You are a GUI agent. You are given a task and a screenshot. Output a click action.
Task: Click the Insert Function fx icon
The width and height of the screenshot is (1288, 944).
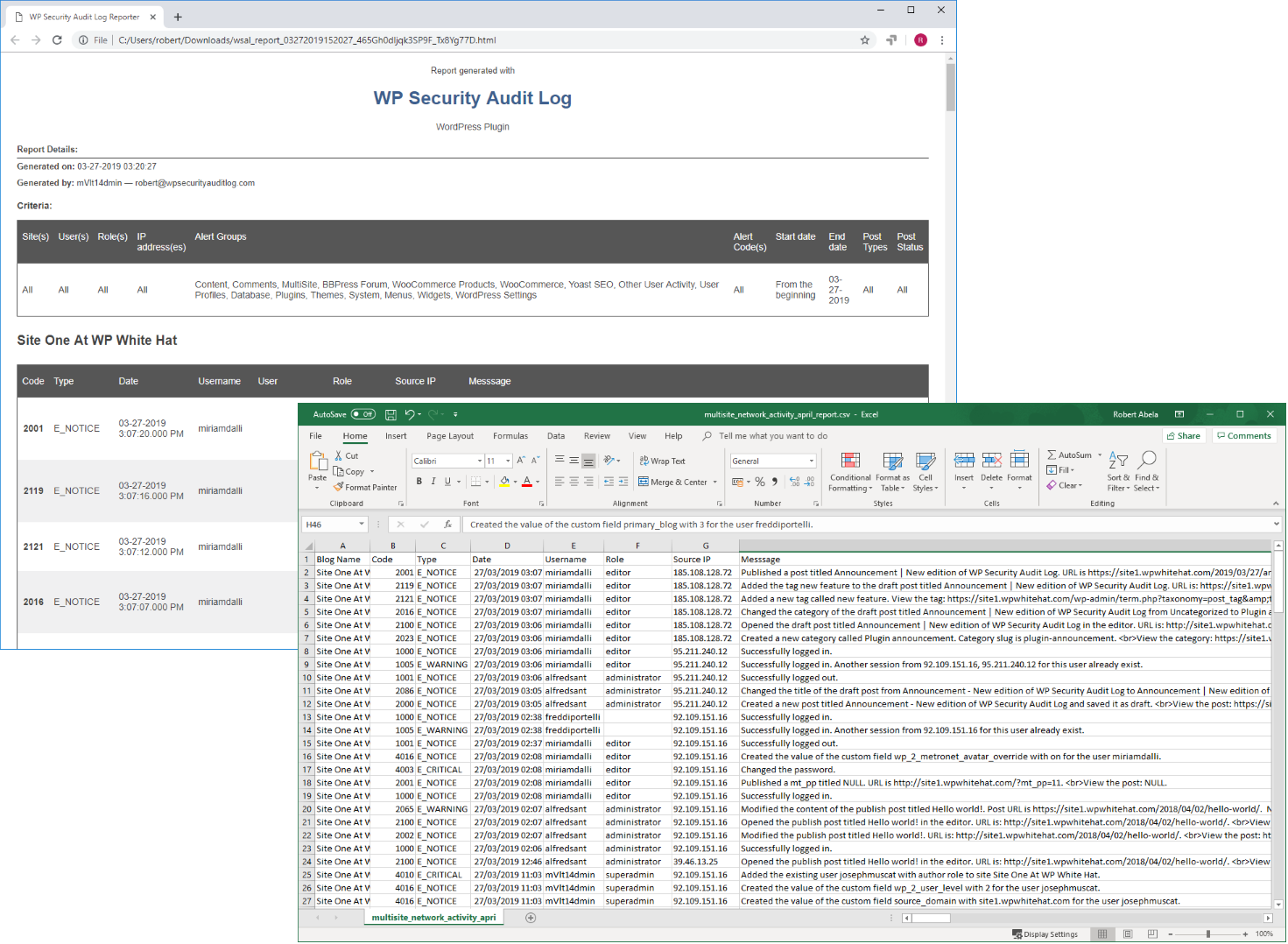tap(447, 525)
